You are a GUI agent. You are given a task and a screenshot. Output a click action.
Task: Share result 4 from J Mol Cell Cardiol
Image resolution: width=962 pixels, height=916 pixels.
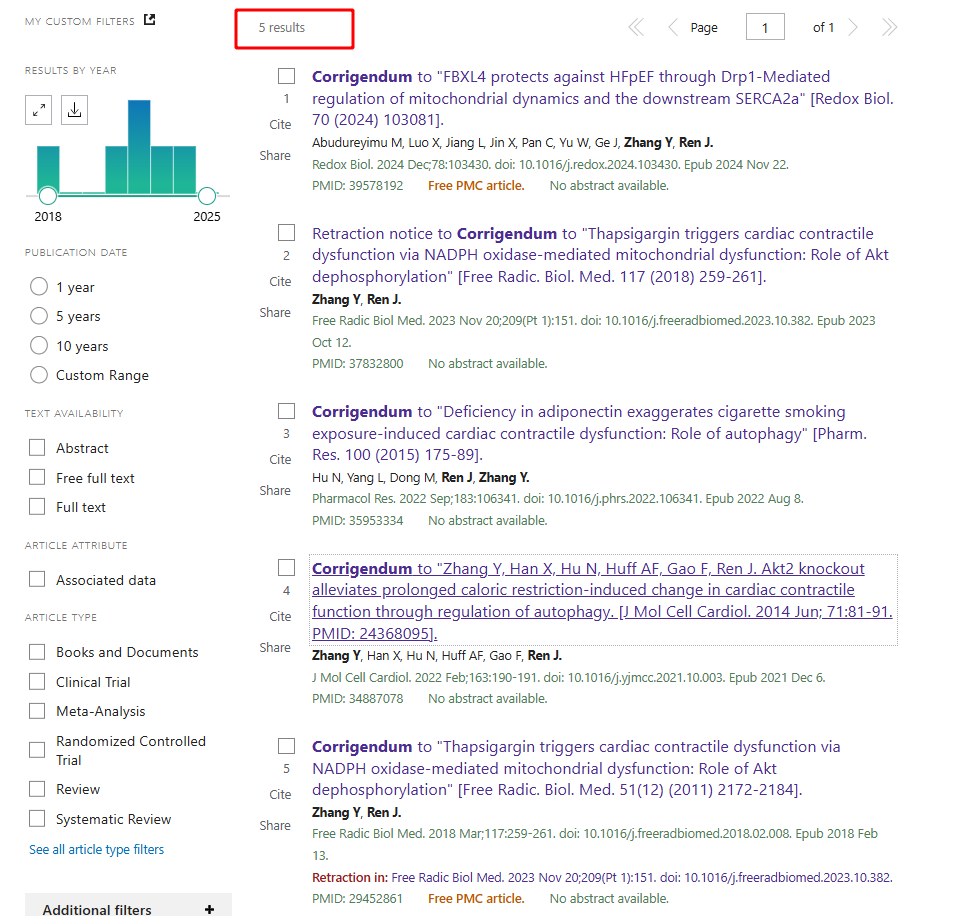[x=275, y=648]
